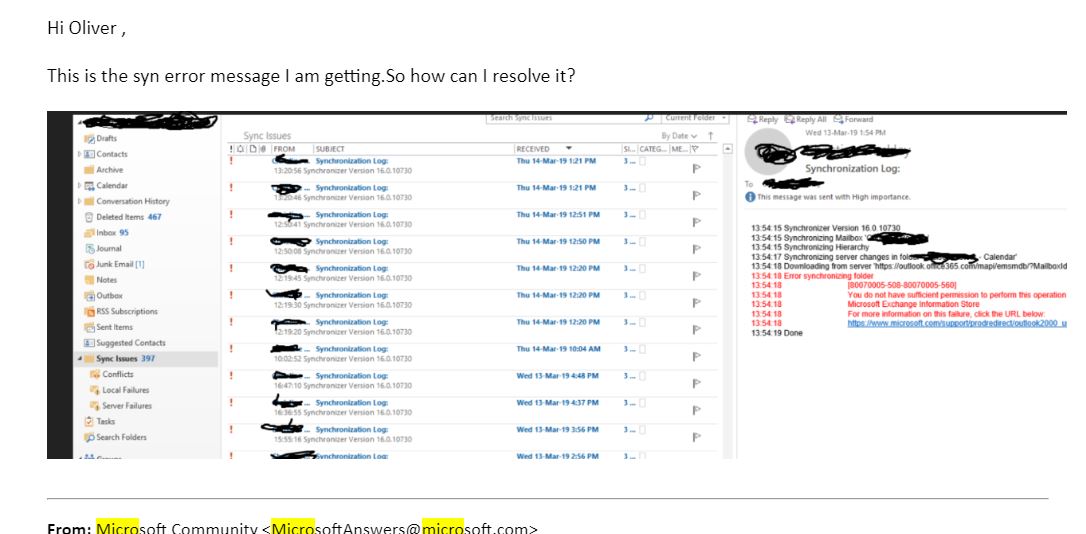The width and height of the screenshot is (1086, 534).
Task: Click the SI... size column header
Action: [x=629, y=149]
